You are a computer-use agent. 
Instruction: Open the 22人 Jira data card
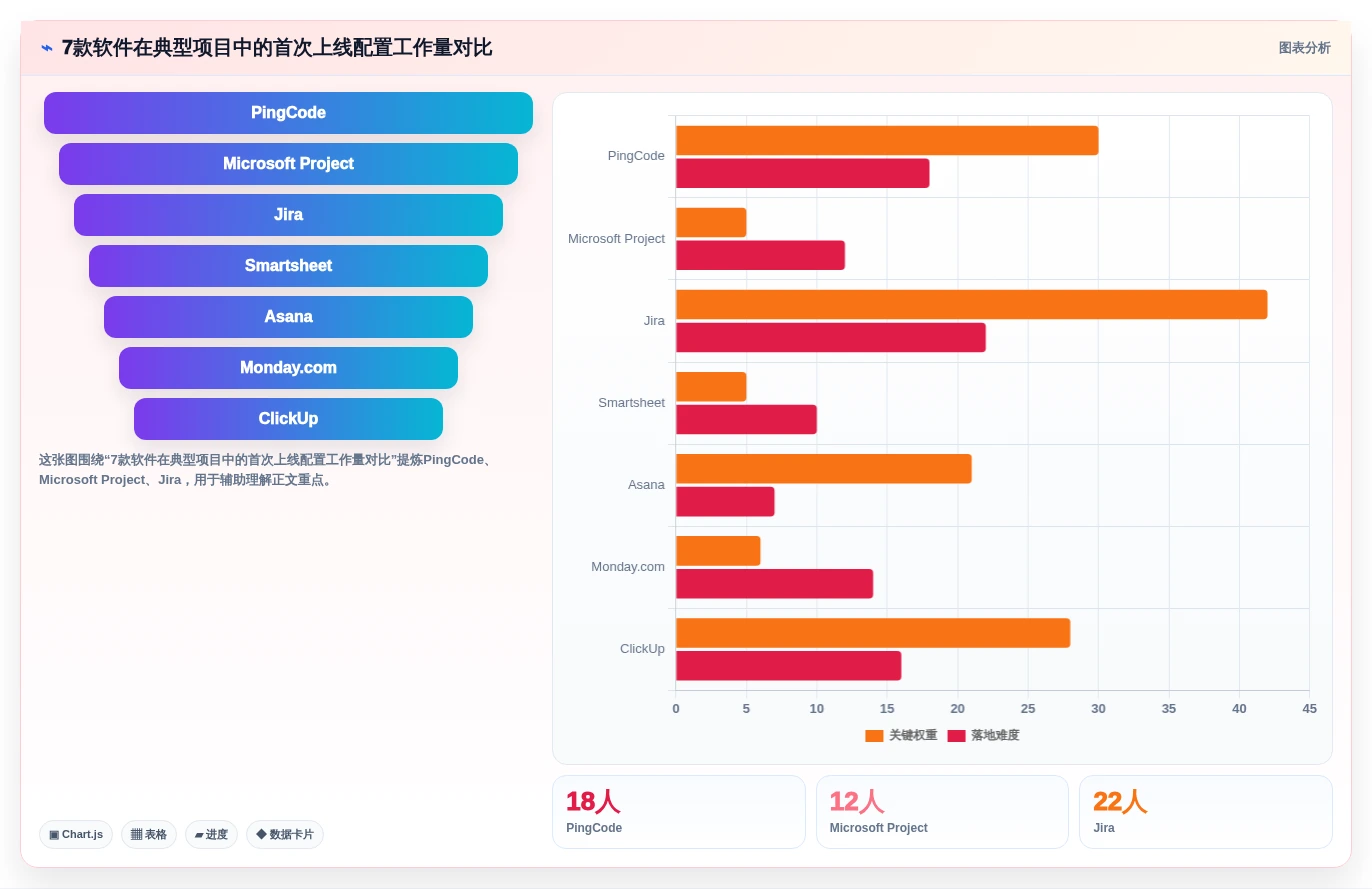1205,812
